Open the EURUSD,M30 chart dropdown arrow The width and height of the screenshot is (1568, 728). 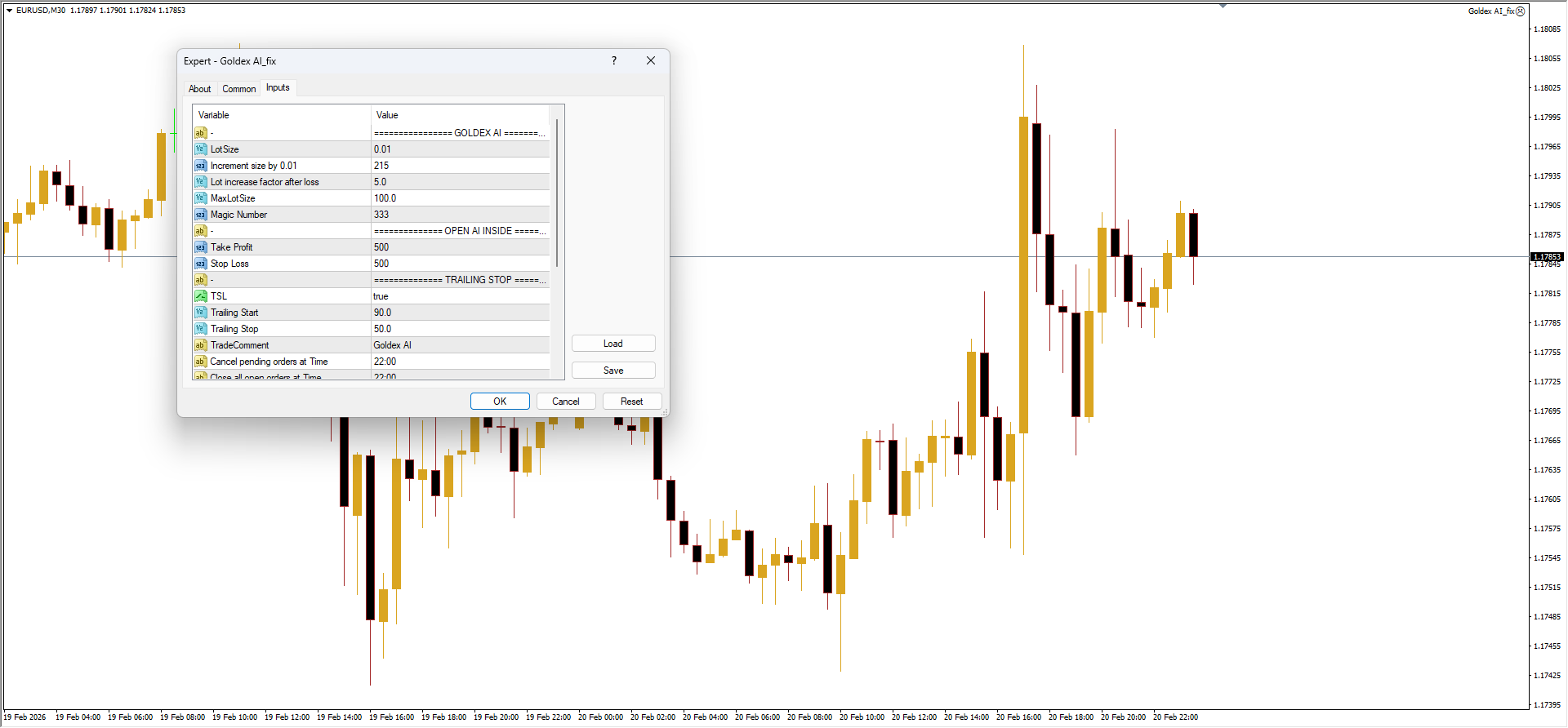coord(9,11)
